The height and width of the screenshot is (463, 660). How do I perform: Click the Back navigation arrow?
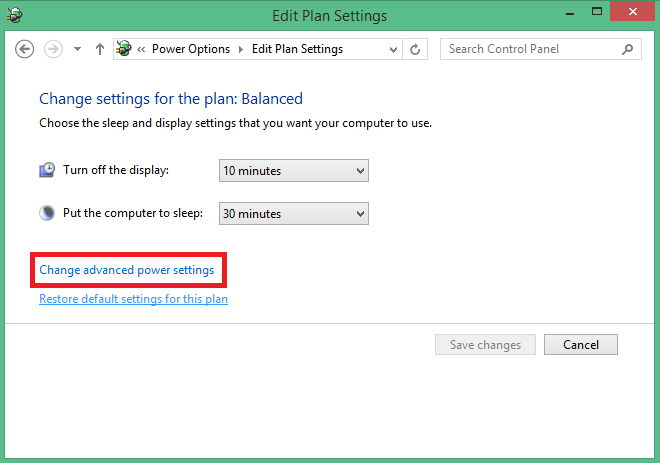click(25, 49)
